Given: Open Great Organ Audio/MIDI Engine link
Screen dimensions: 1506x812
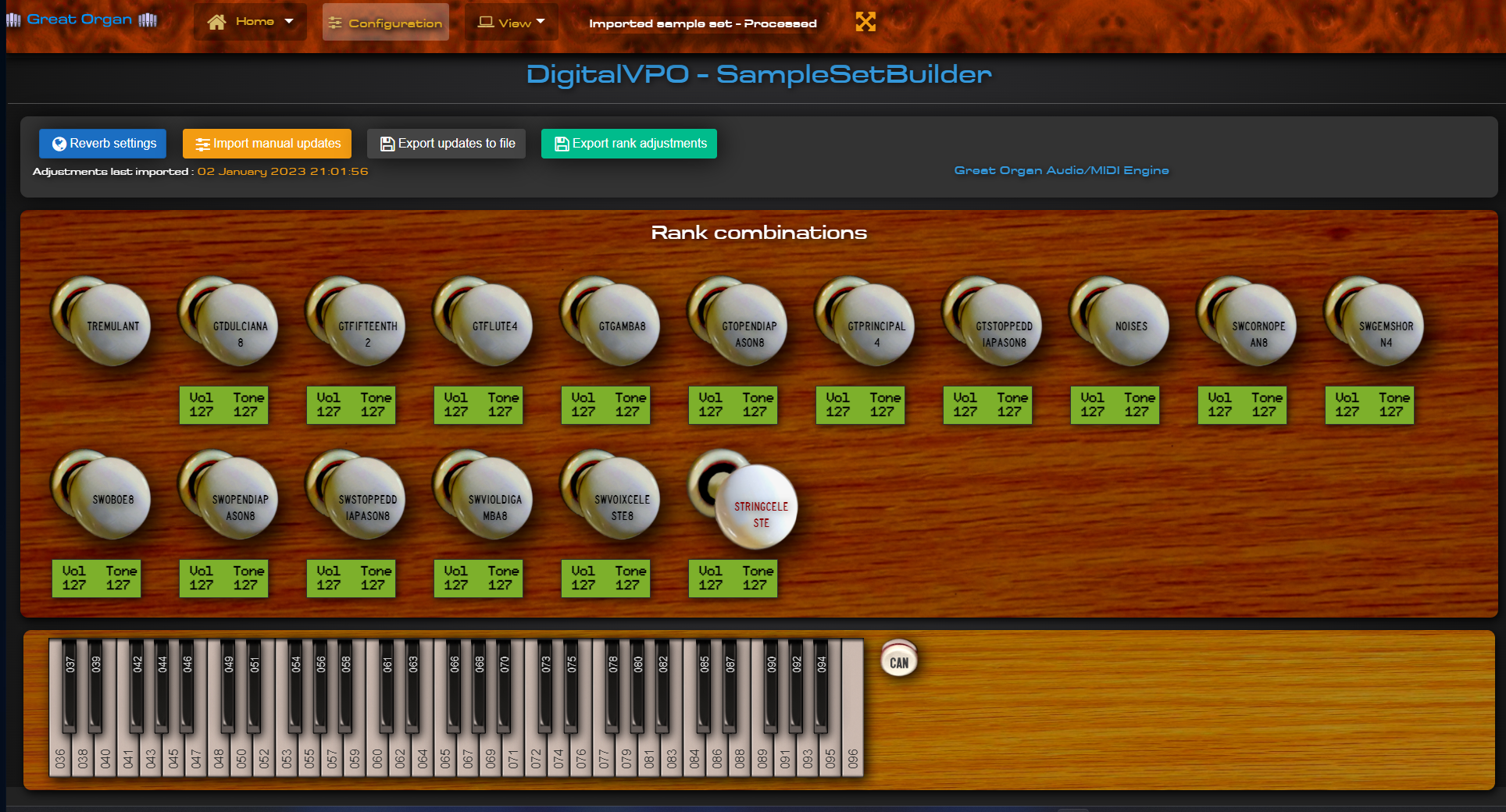Looking at the screenshot, I should coord(1062,170).
